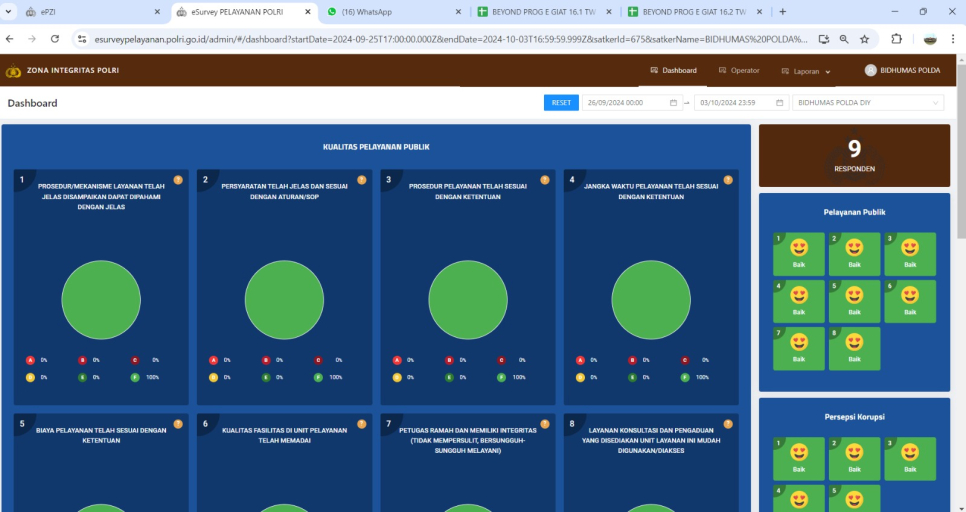Click Pelayanan Publik Baik emoji tile 2
966x512 pixels.
point(854,254)
